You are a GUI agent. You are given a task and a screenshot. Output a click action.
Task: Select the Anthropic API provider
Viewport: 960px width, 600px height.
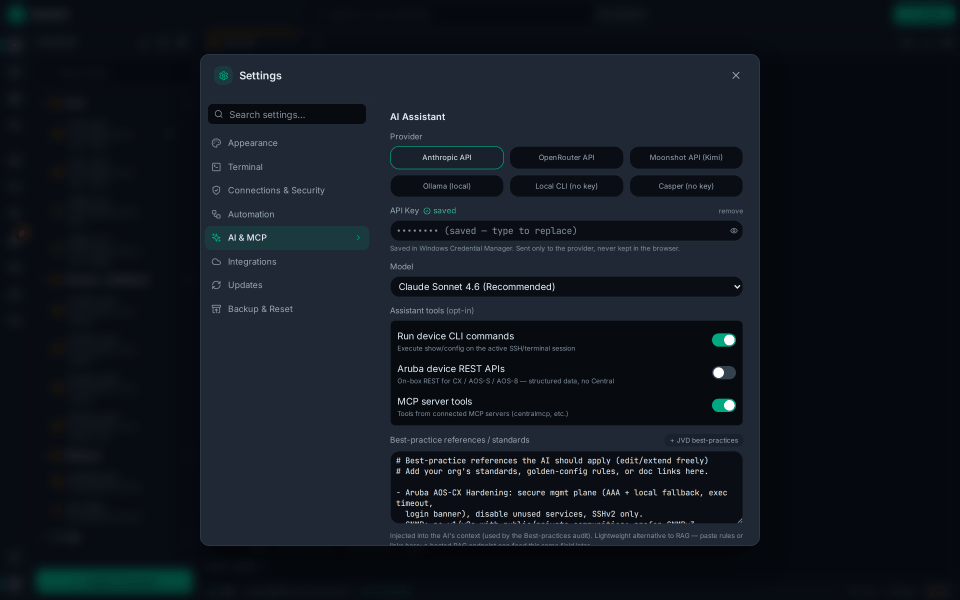click(x=447, y=157)
